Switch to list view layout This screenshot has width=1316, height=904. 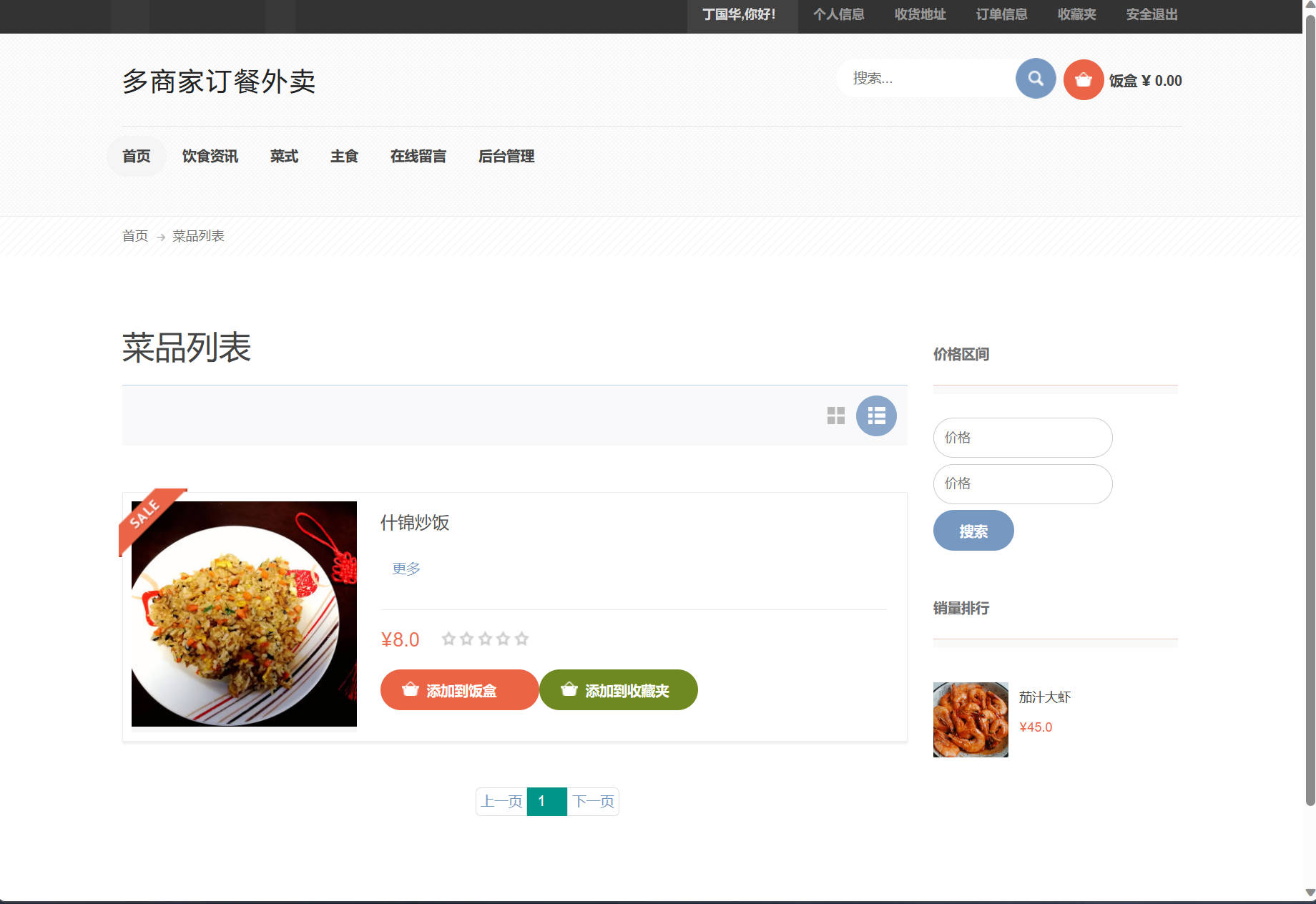(875, 416)
